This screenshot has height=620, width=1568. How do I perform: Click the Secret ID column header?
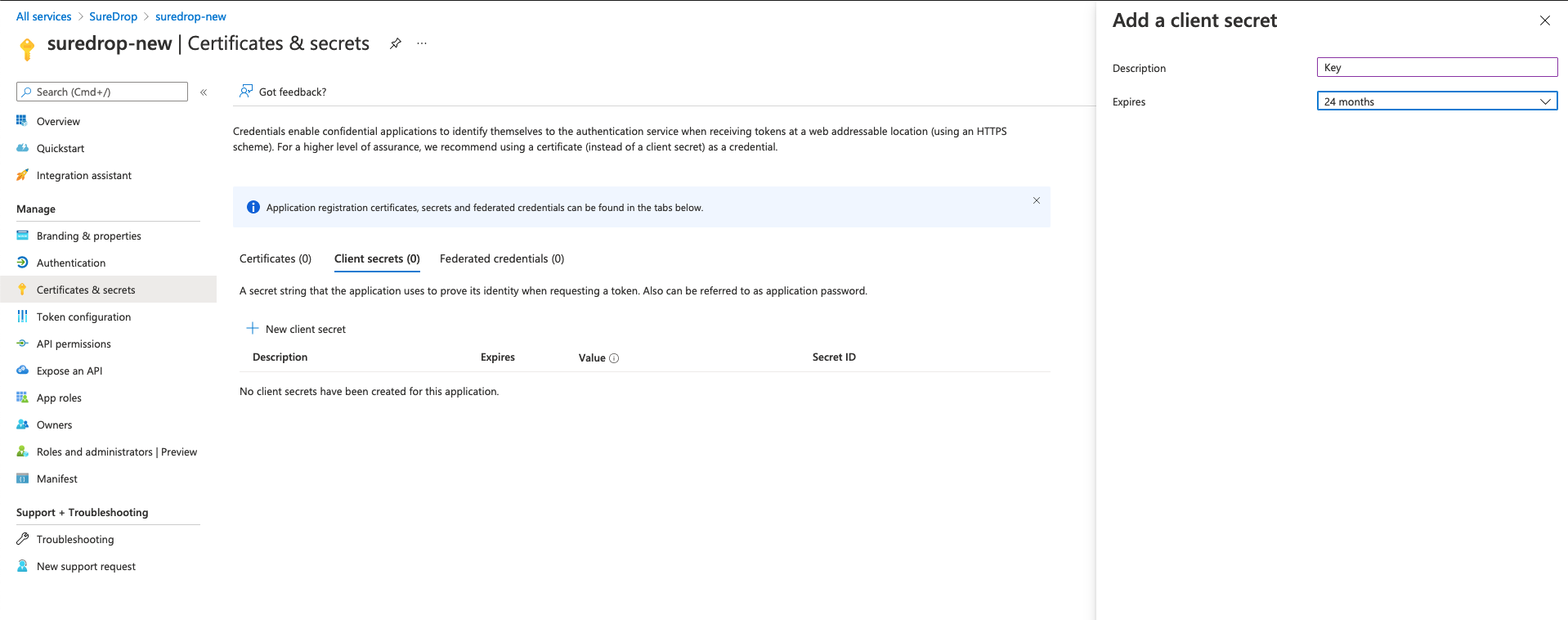pos(834,357)
